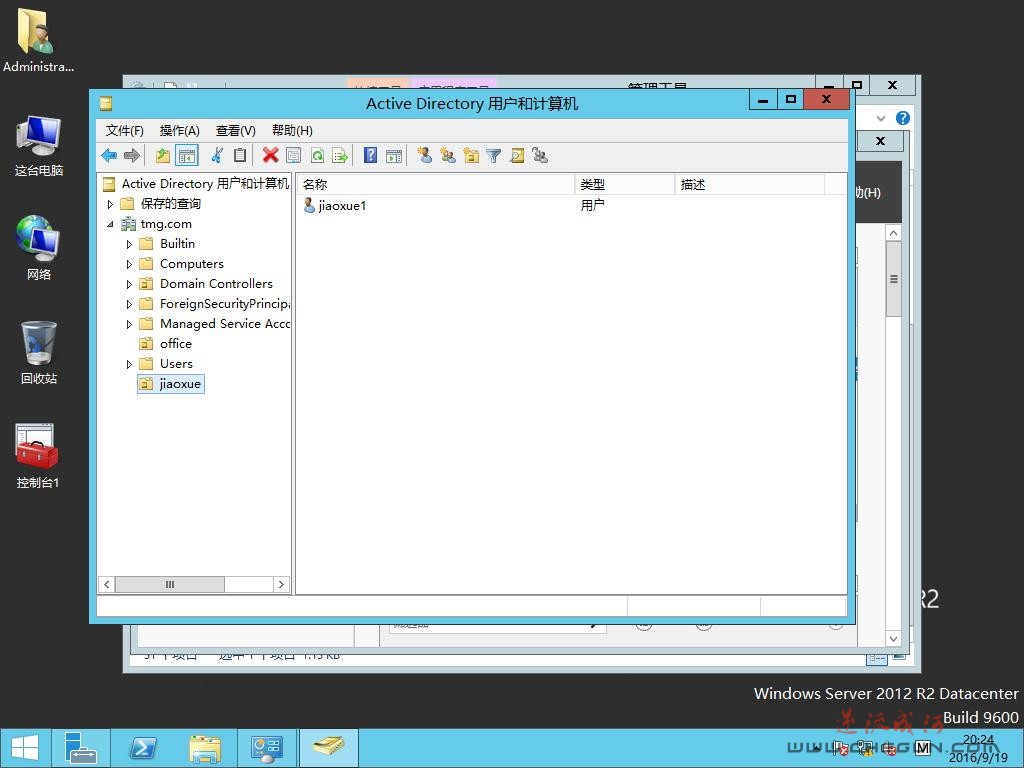1024x768 pixels.
Task: Click the Export List icon
Action: coord(340,155)
